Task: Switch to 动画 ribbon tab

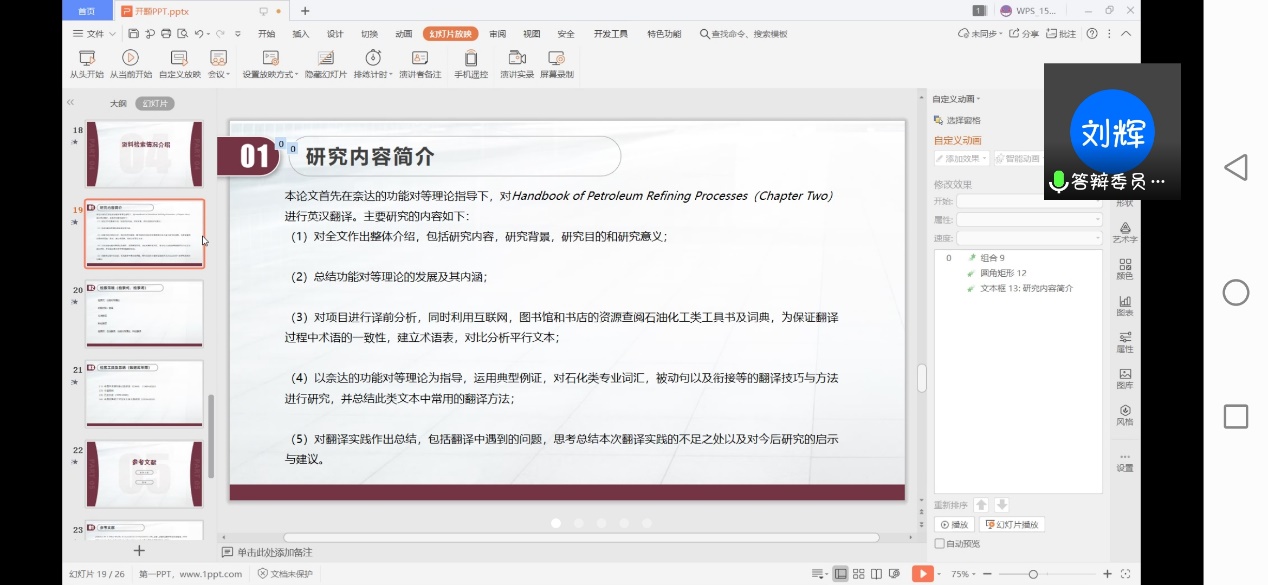Action: tap(403, 34)
